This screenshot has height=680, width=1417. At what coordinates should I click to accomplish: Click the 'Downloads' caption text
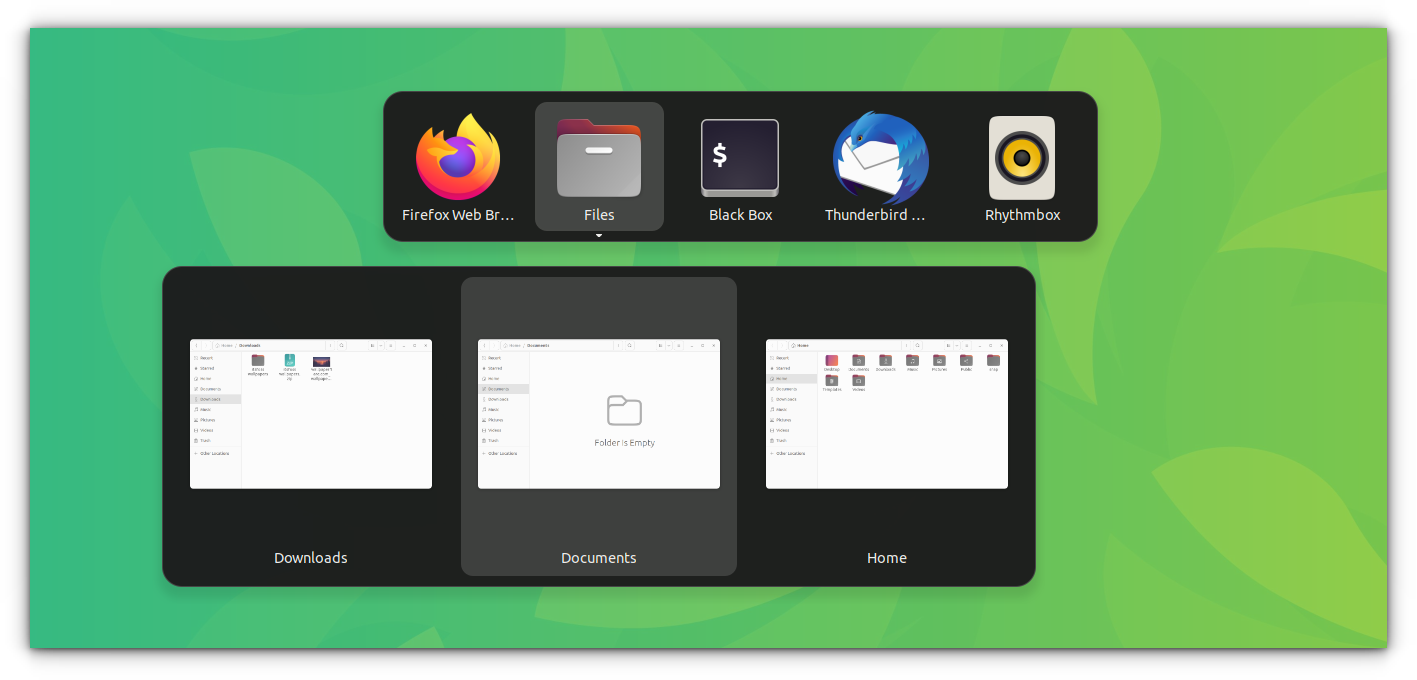pyautogui.click(x=311, y=558)
